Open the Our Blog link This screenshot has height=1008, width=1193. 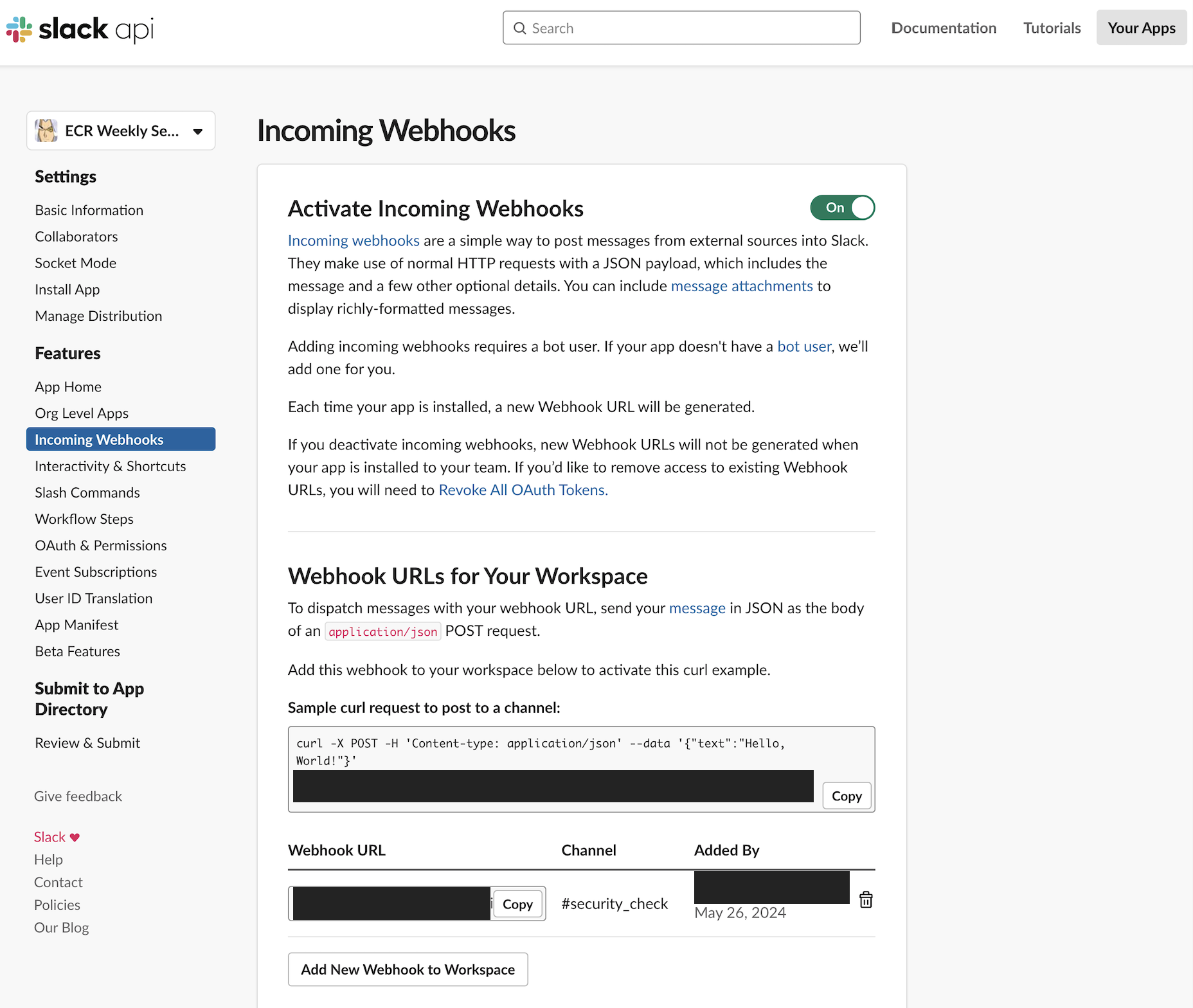tap(62, 928)
